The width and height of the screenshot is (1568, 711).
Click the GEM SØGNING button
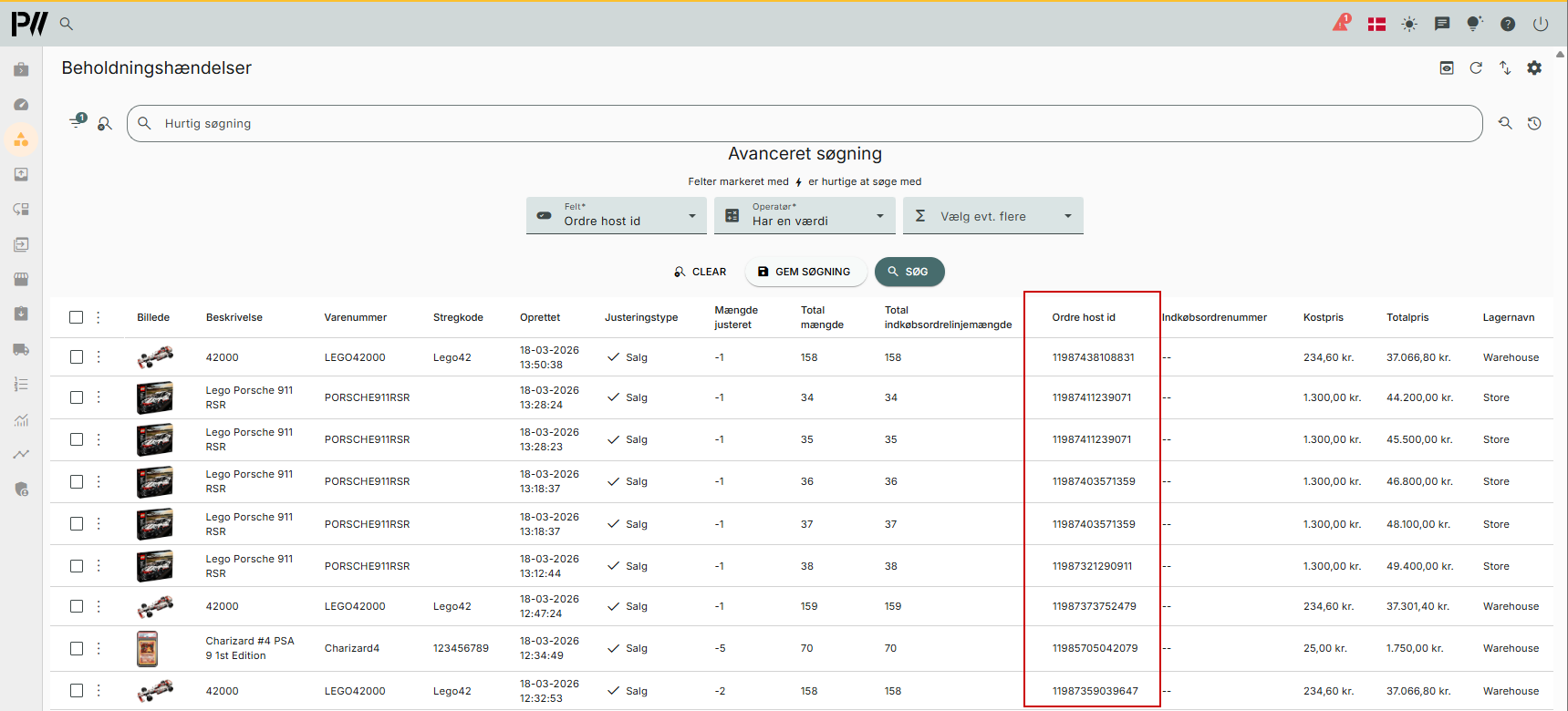click(805, 272)
